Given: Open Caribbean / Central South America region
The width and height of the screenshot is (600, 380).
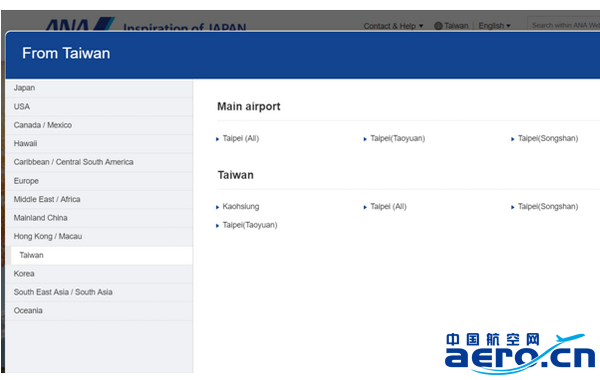Looking at the screenshot, I should [x=99, y=162].
